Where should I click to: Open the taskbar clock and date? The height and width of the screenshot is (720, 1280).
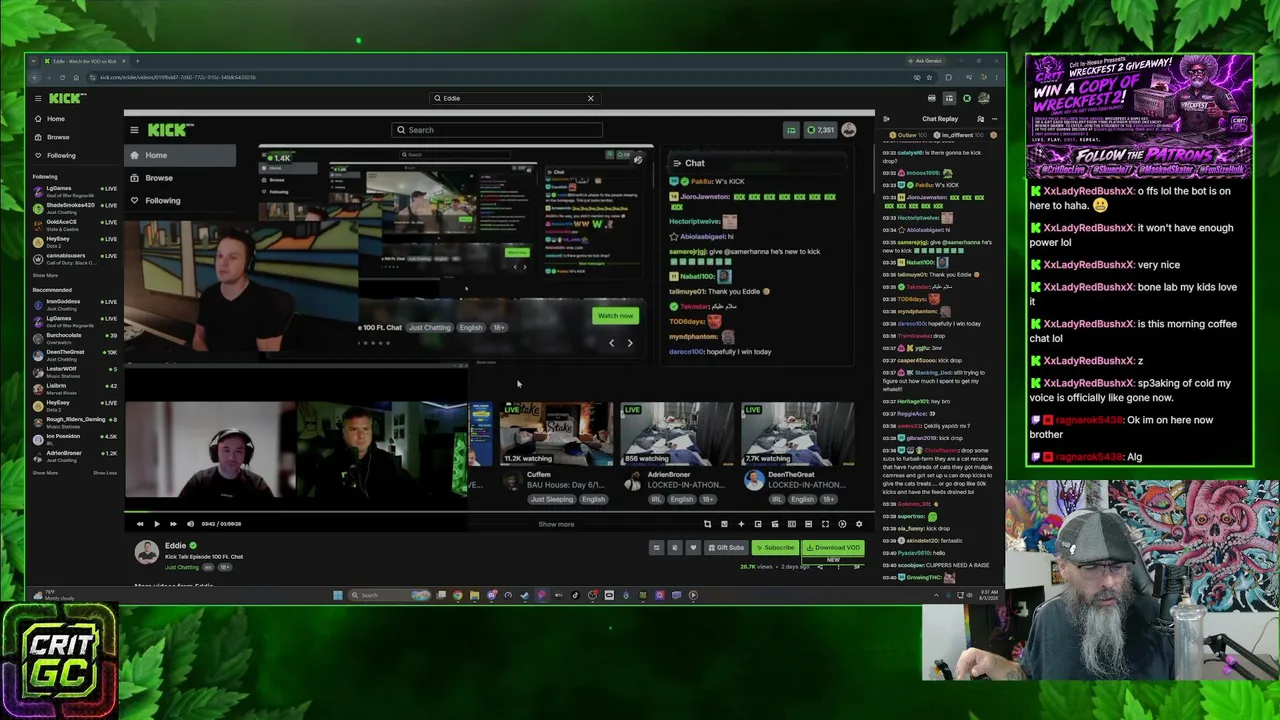coord(986,595)
